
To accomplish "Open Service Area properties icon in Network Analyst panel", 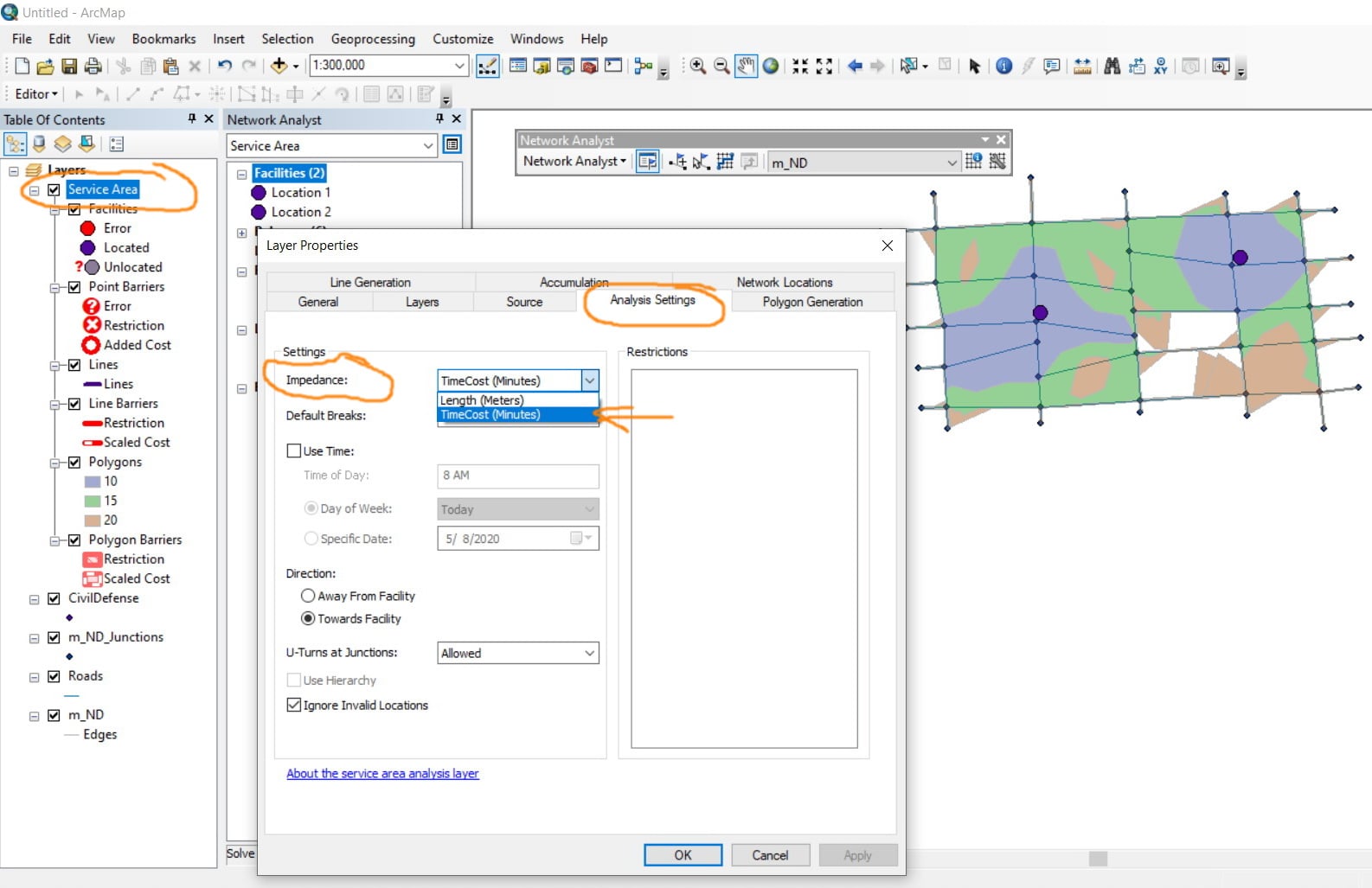I will 452,145.
